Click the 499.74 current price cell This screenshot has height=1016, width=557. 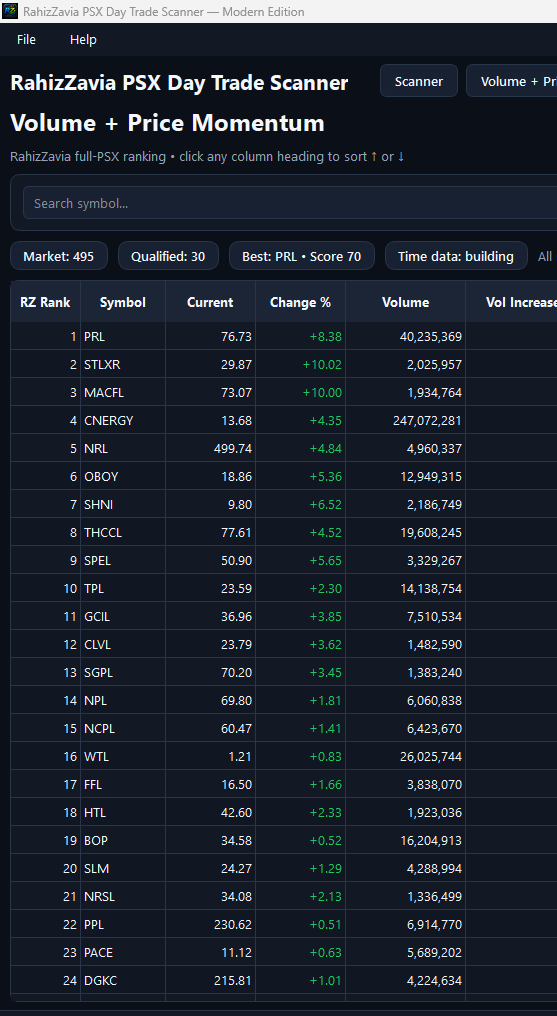click(x=210, y=448)
